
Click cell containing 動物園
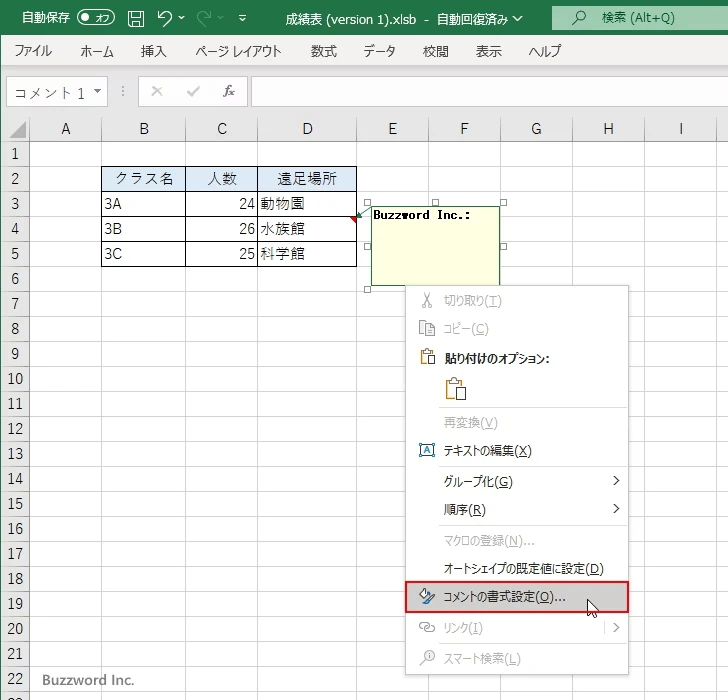pyautogui.click(x=307, y=204)
